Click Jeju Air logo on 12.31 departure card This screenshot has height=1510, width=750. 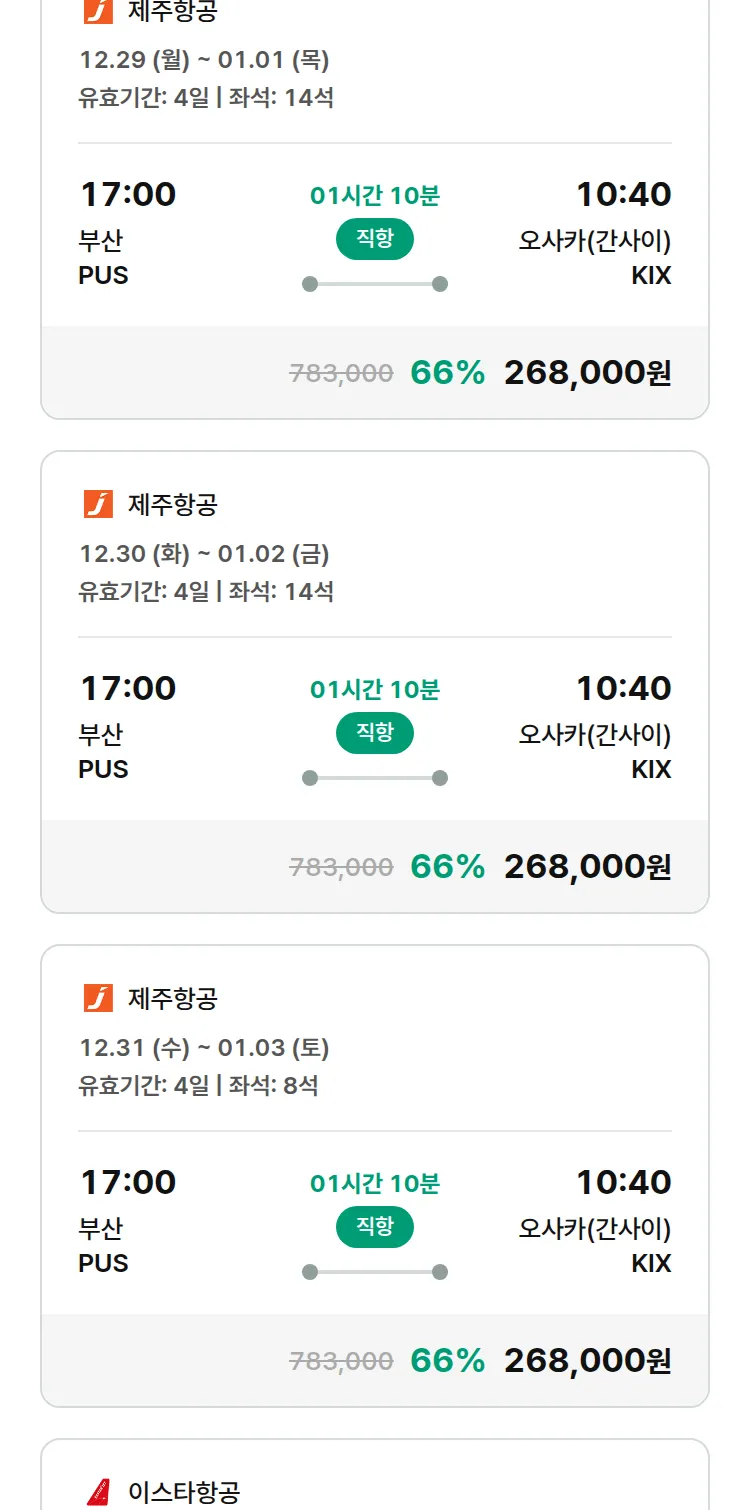98,998
